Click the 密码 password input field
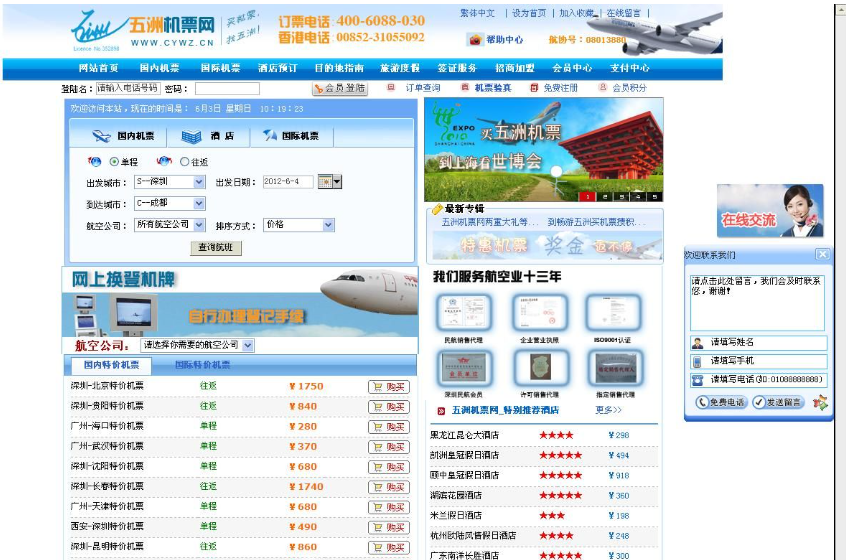 tap(227, 88)
